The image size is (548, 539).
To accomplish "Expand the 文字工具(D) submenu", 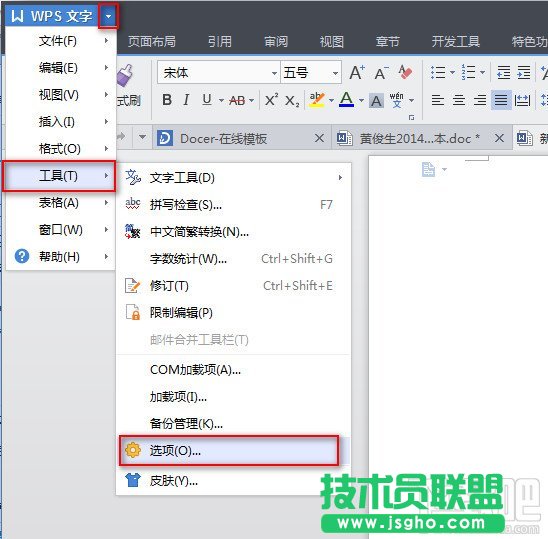I will click(x=233, y=178).
